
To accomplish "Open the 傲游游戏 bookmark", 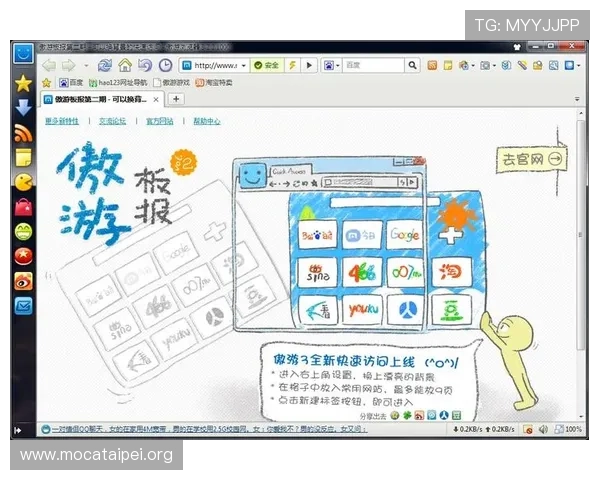I will click(x=171, y=83).
